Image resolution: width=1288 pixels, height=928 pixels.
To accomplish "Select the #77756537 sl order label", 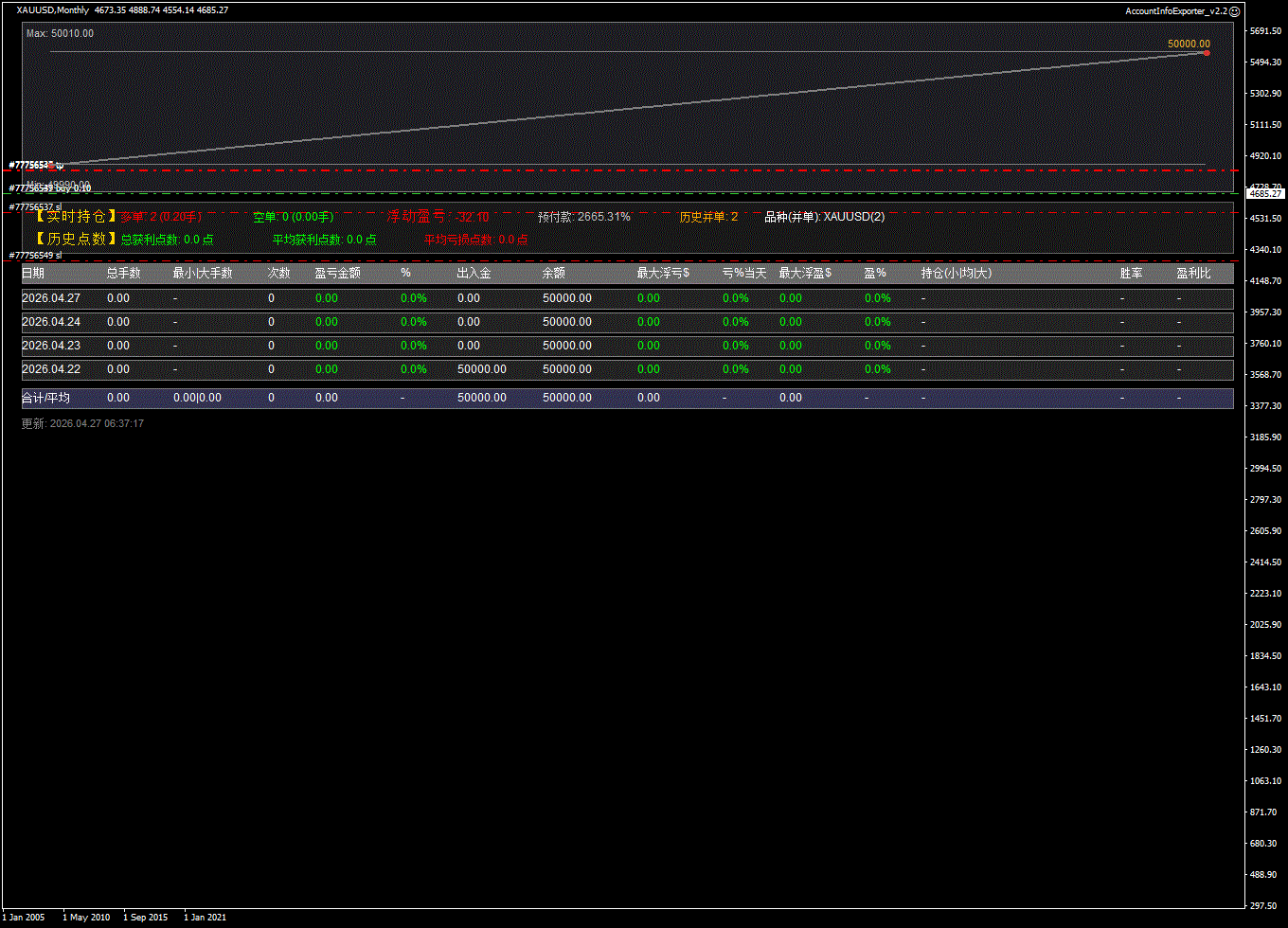I will coord(35,206).
